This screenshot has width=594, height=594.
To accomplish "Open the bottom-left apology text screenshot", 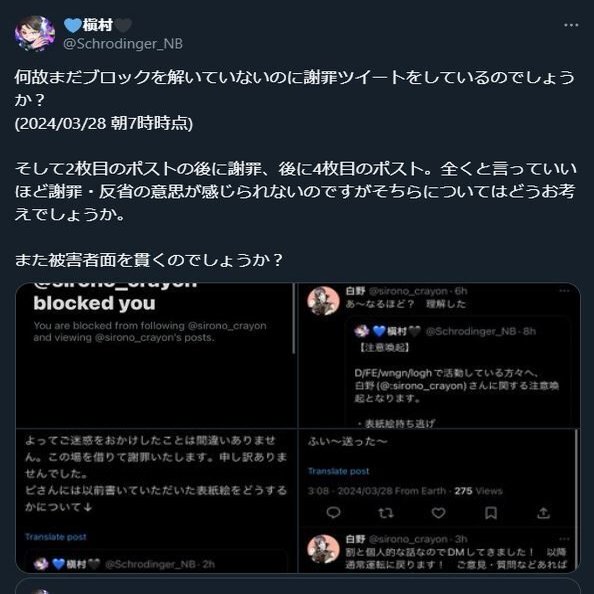I will click(x=156, y=501).
